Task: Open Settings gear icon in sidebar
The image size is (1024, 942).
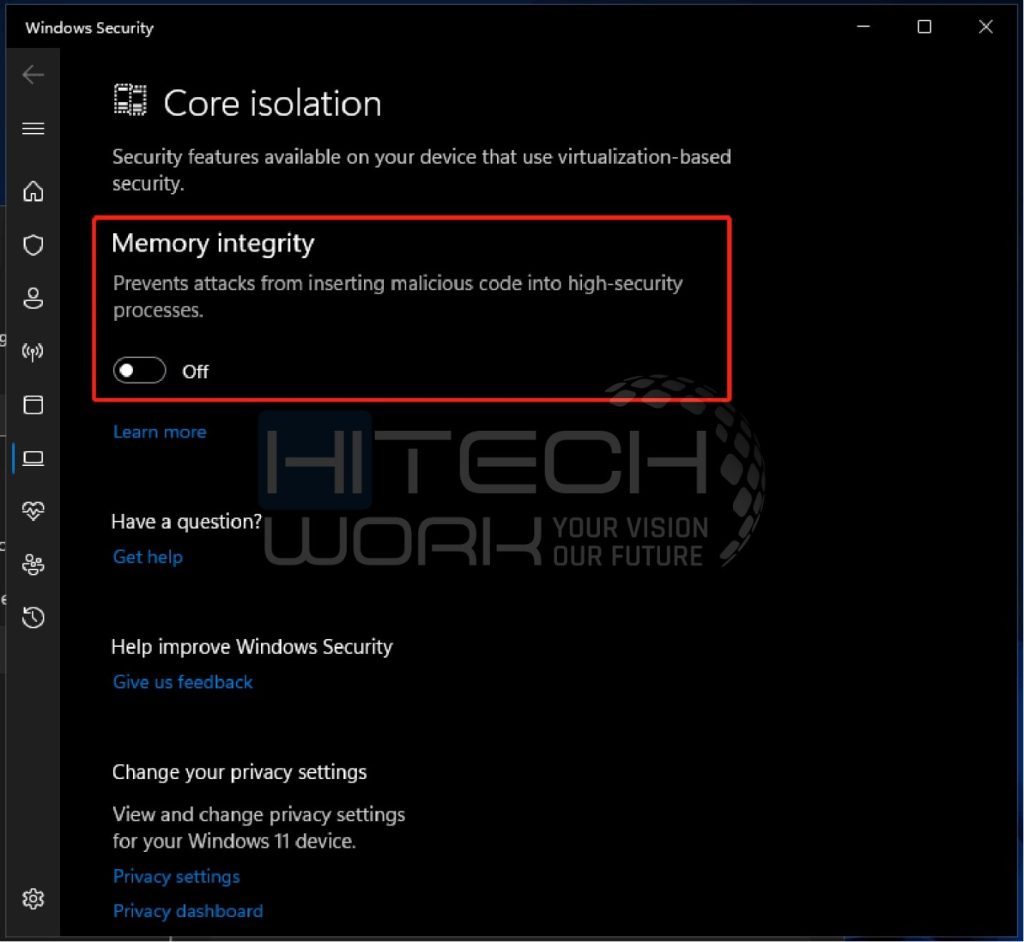Action: [33, 900]
